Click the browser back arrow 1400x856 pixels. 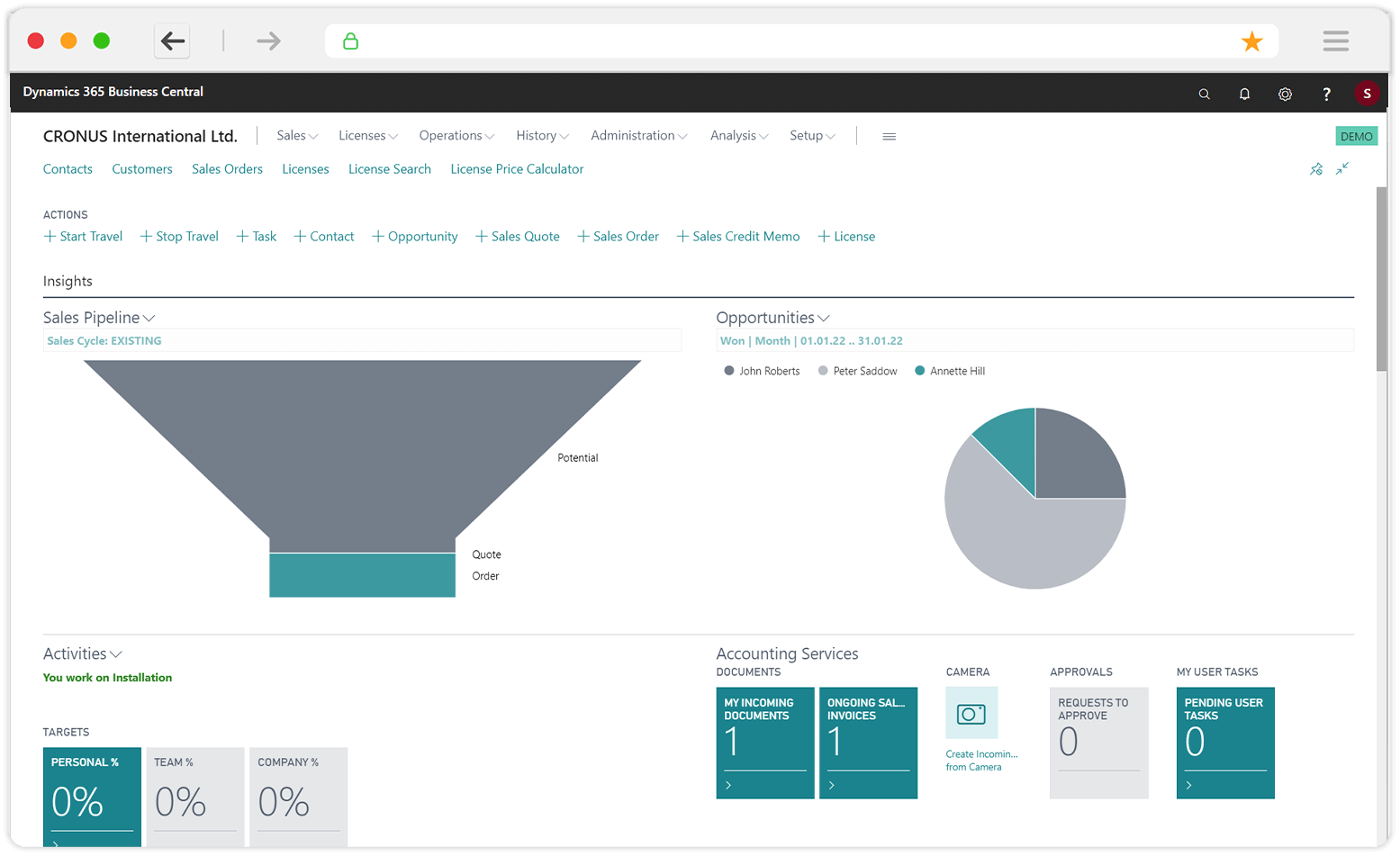(172, 41)
